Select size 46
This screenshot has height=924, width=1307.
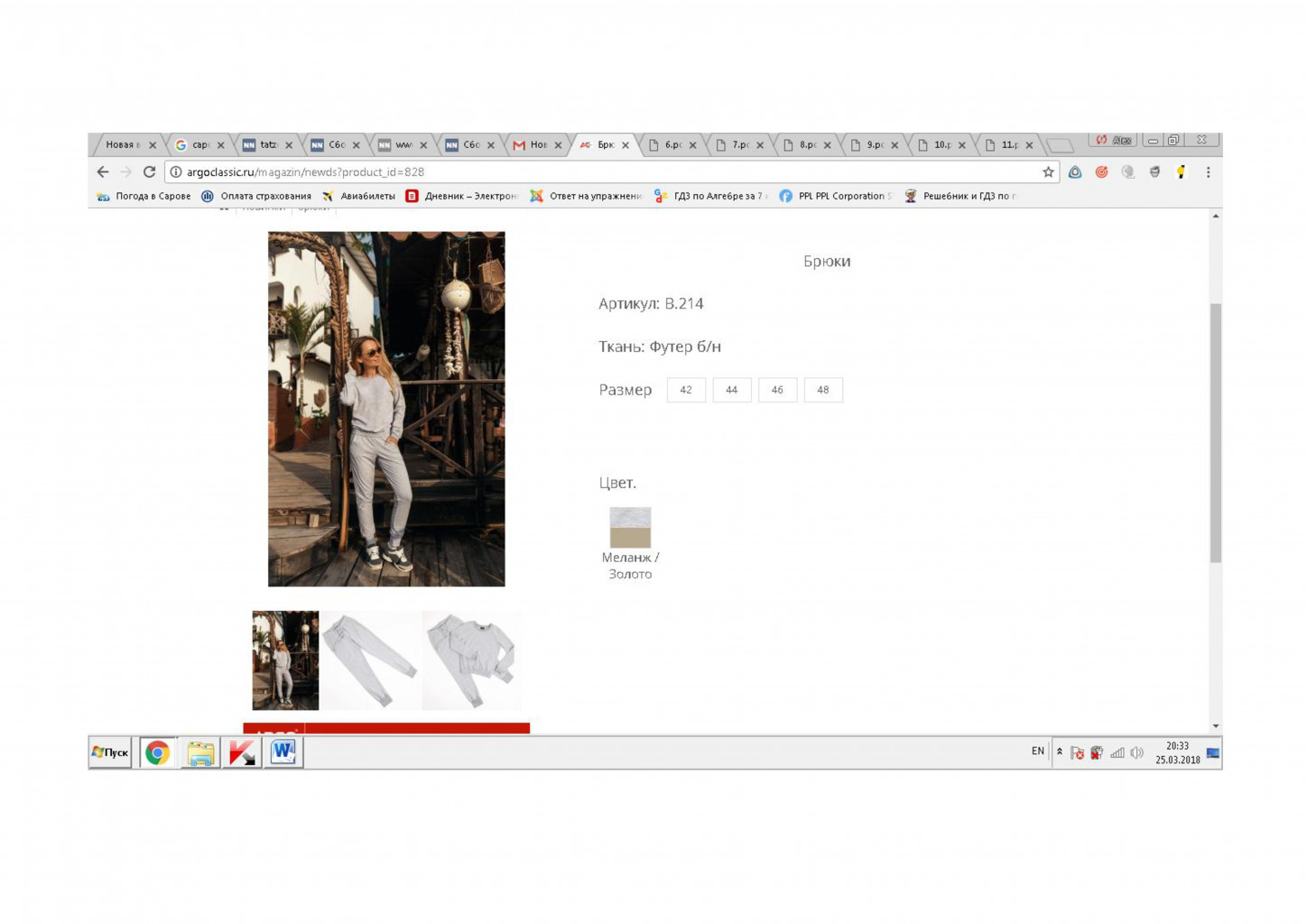[x=777, y=390]
